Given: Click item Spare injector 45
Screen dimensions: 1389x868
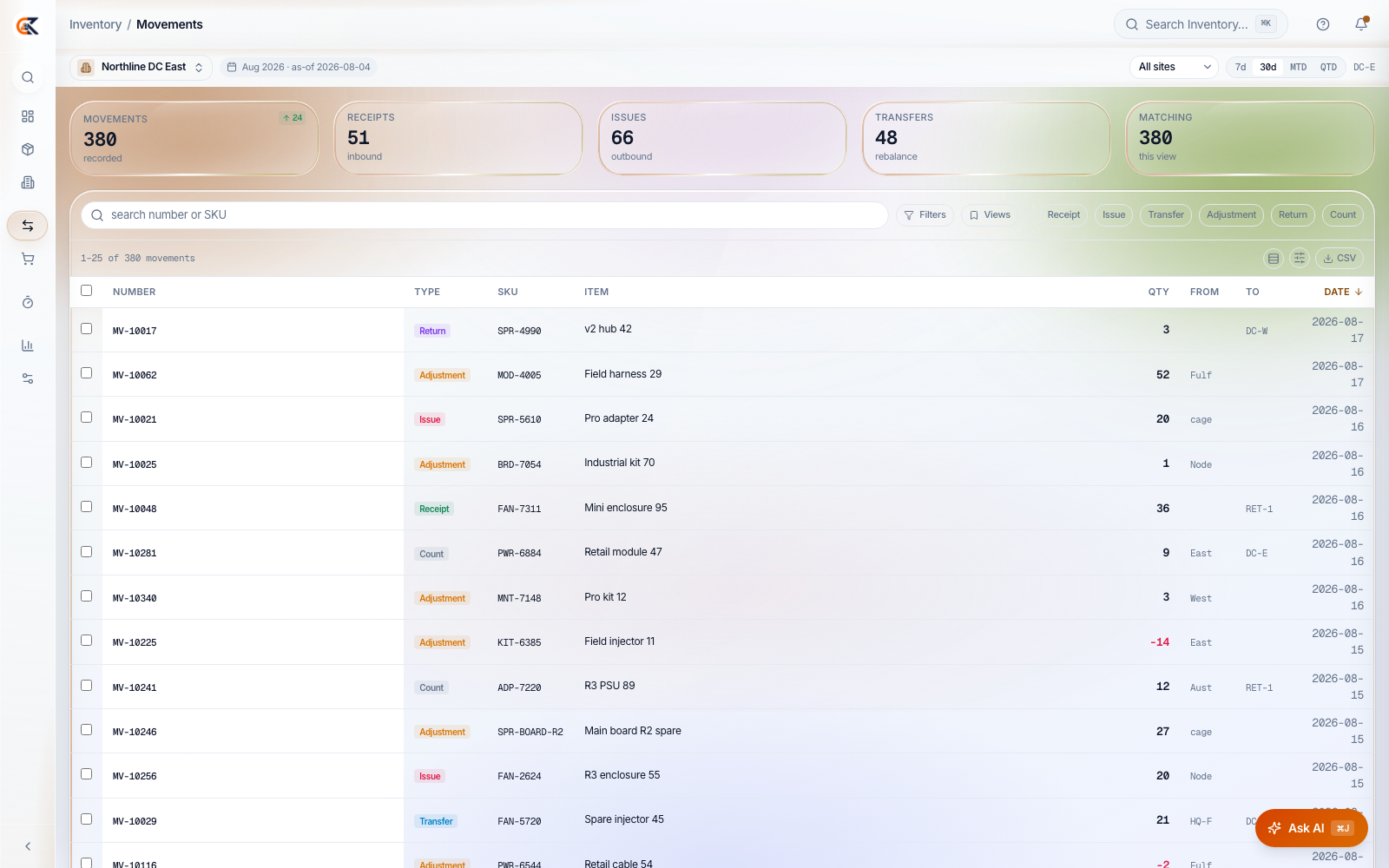Looking at the screenshot, I should (624, 819).
